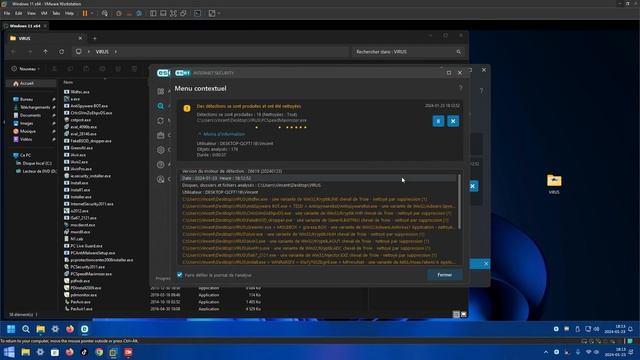Add a new File Explorer tab with plus
This screenshot has width=640, height=360.
(95, 38)
